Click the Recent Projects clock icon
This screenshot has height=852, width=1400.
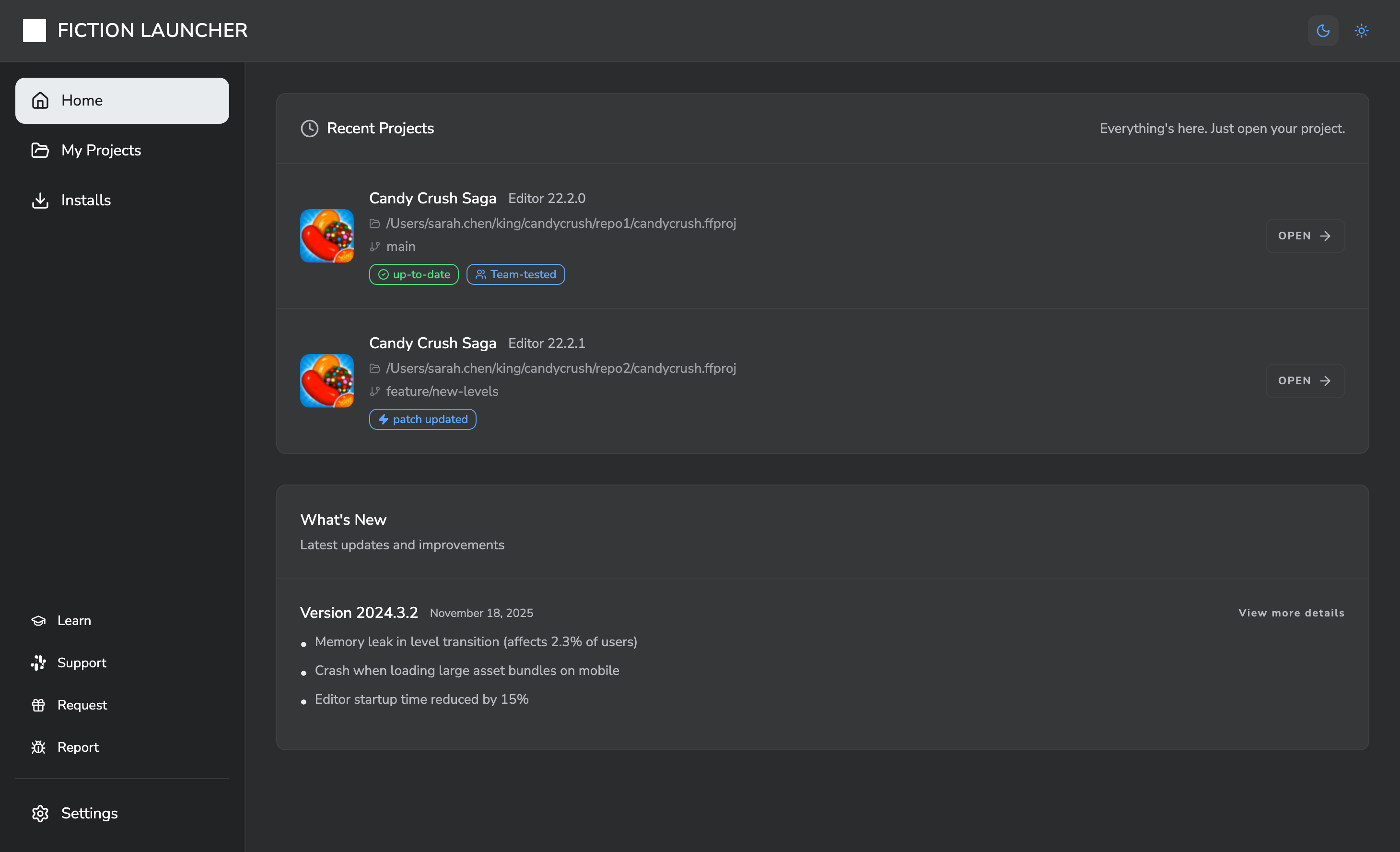pos(309,129)
